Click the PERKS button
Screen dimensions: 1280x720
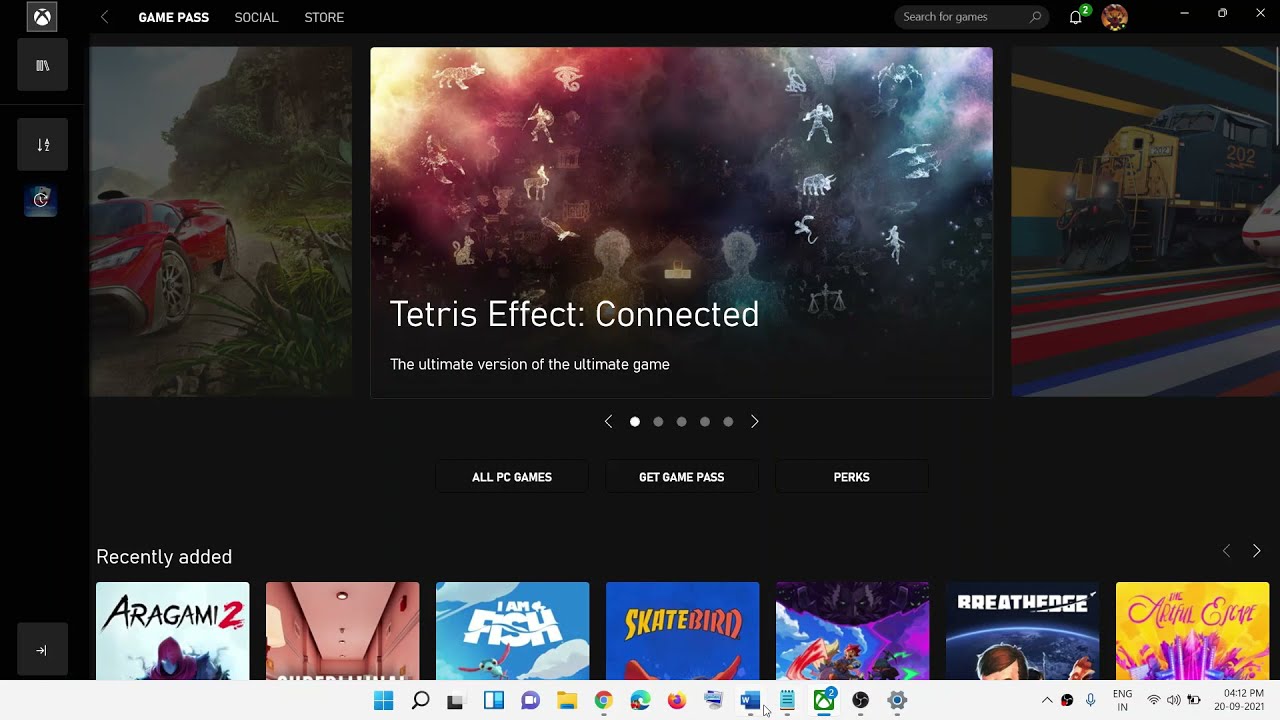[852, 477]
